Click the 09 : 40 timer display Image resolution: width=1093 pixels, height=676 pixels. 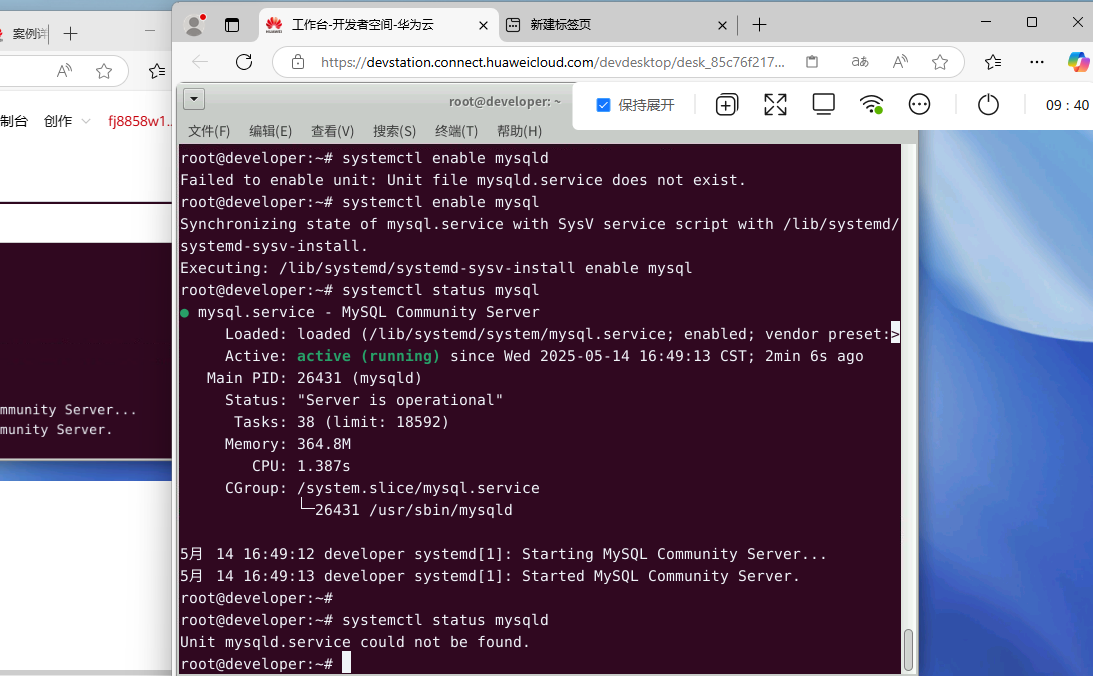tap(1067, 105)
